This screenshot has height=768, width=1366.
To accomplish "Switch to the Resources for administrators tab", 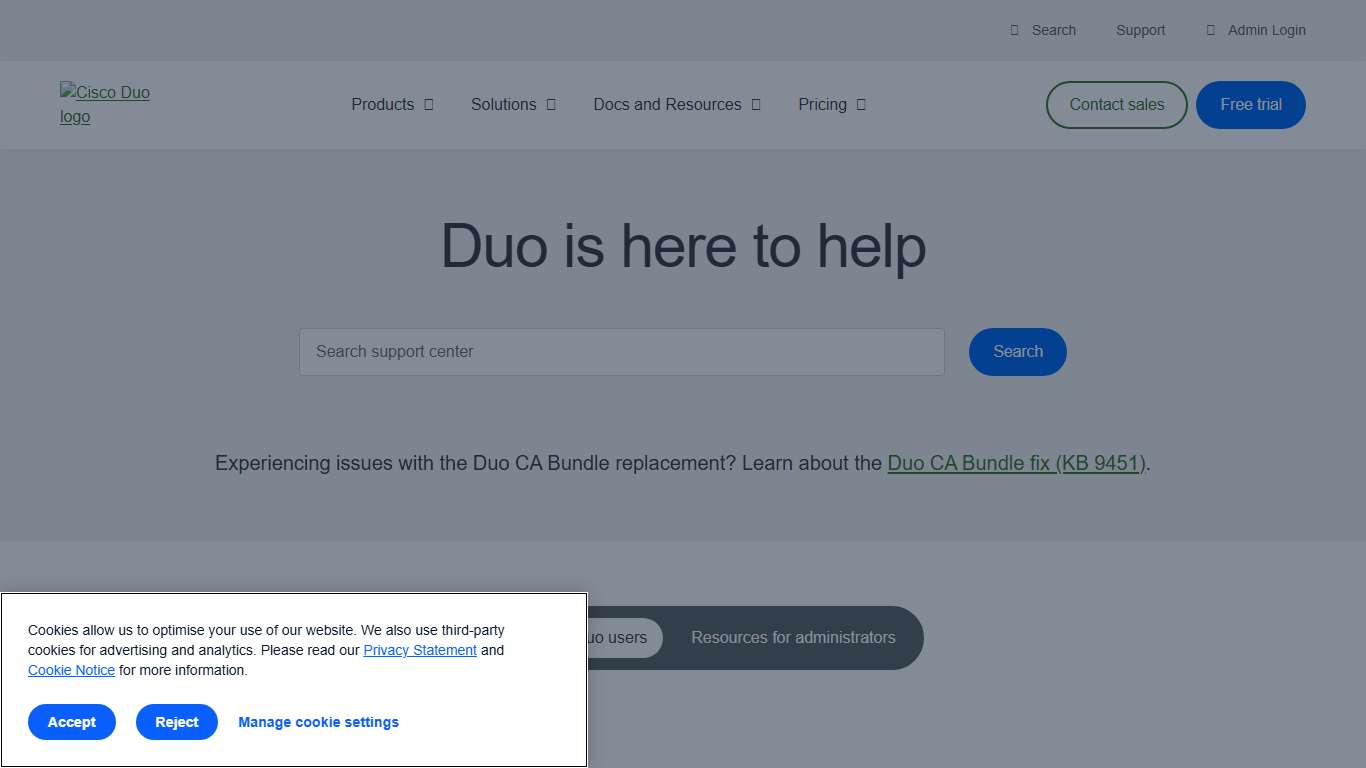I will 793,638.
